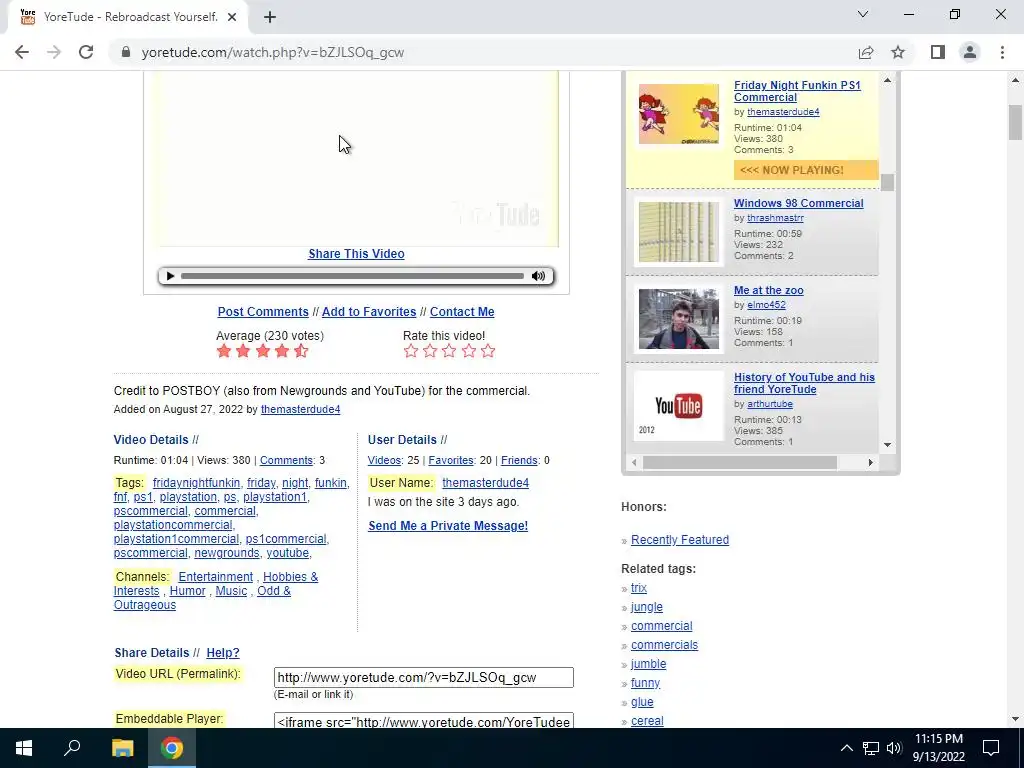
Task: Open Windows 98 Commercial title link
Action: click(x=798, y=203)
